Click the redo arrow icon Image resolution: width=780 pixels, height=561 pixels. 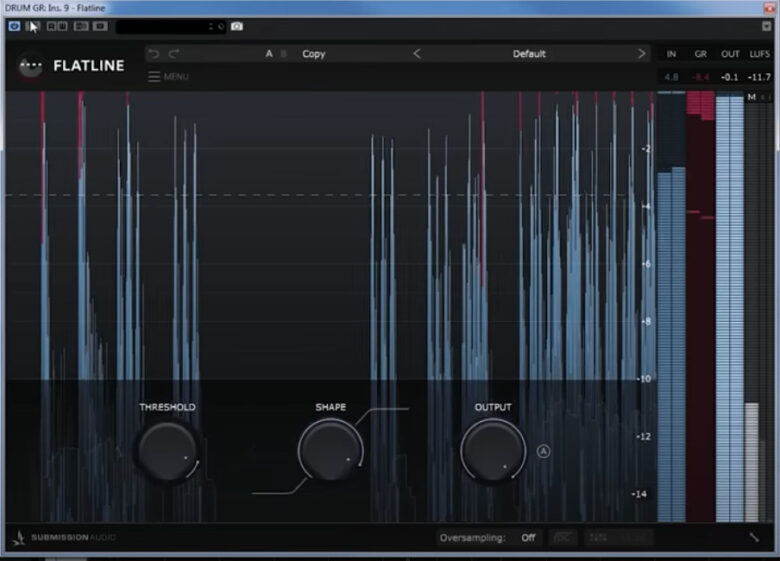point(173,54)
